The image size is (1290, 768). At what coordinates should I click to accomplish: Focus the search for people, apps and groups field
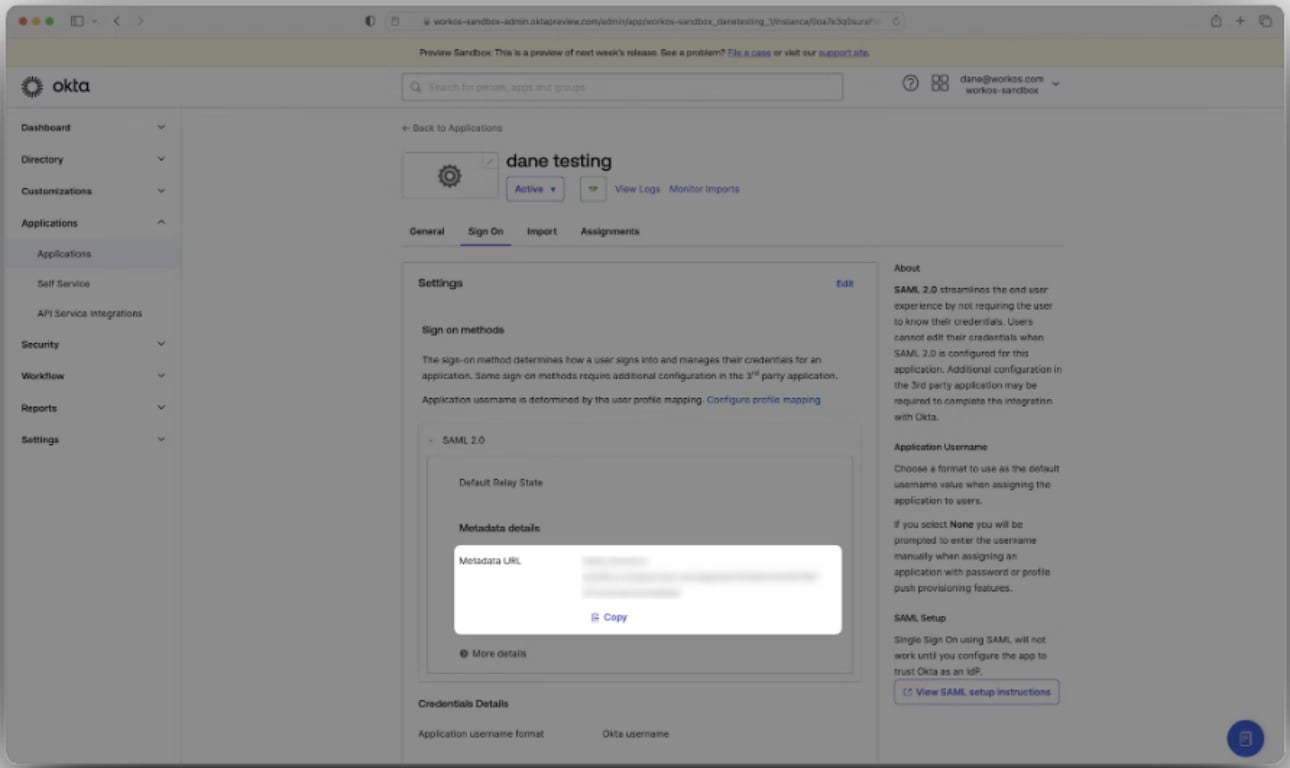pos(622,87)
